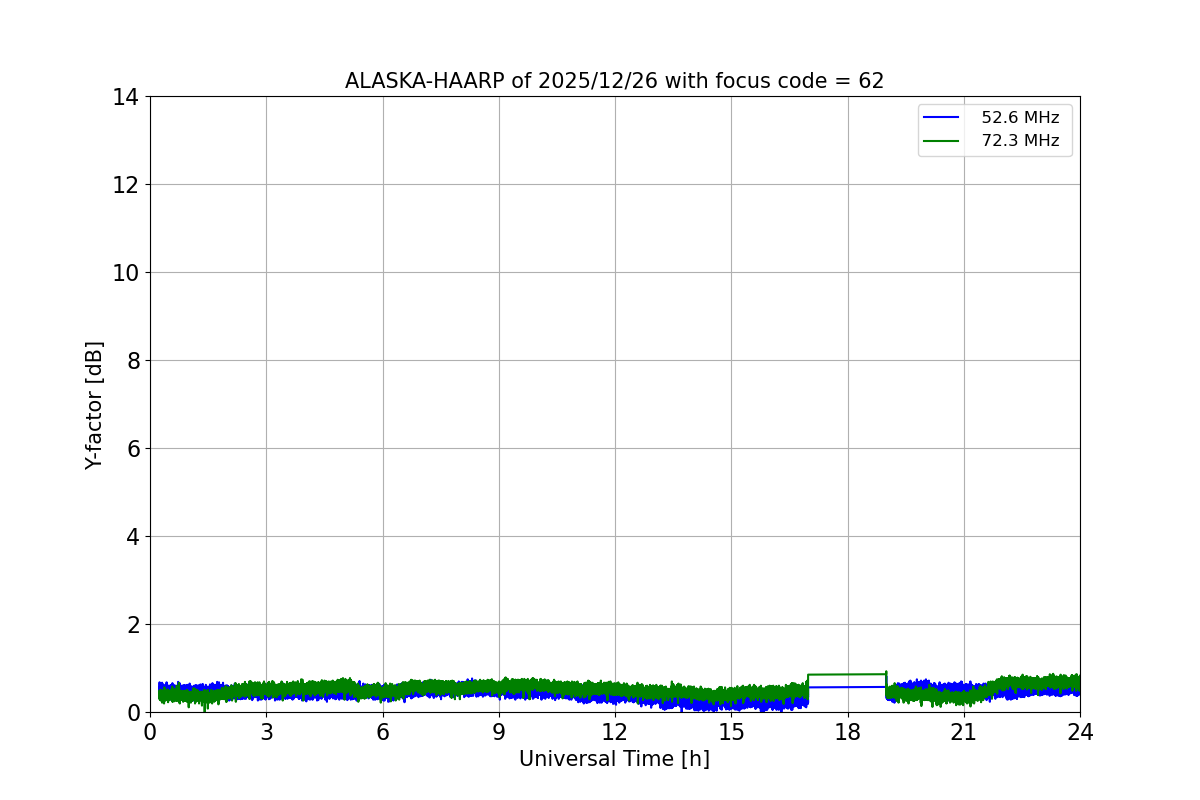Click the x-axis tick label 21
The image size is (1200, 800).
pos(964,732)
